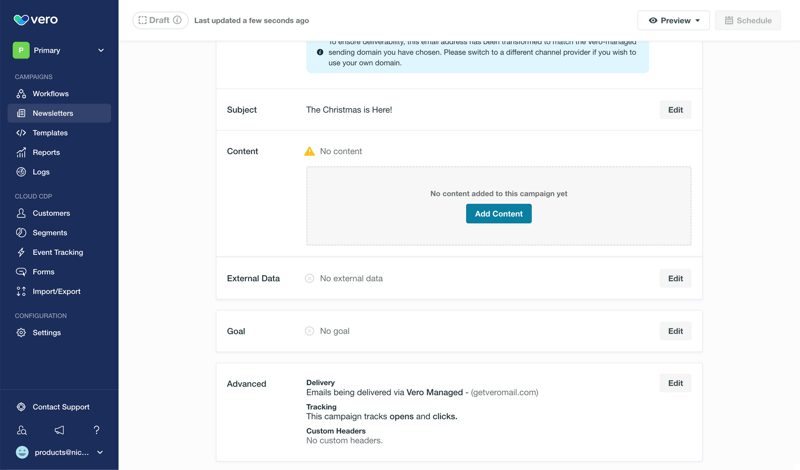Click the Customers person icon

click(21, 213)
